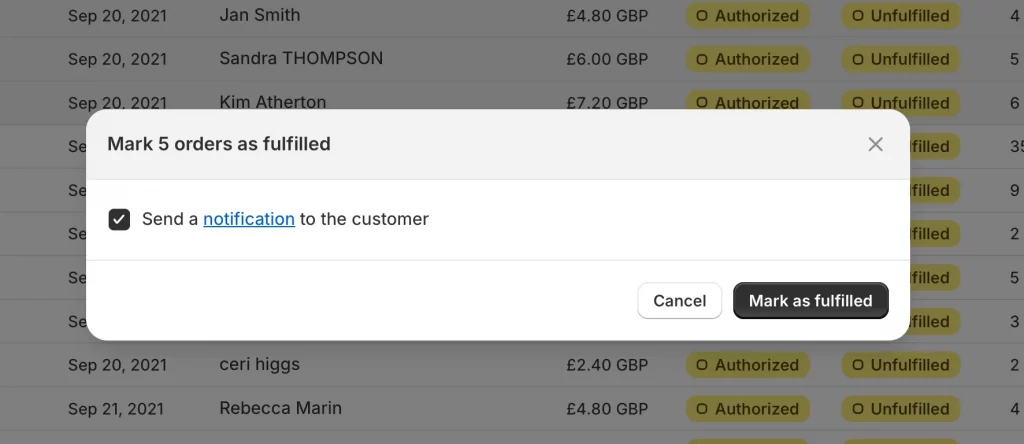Click the dialog title Mark 5 orders
Screen dimensions: 1024x444
point(219,144)
